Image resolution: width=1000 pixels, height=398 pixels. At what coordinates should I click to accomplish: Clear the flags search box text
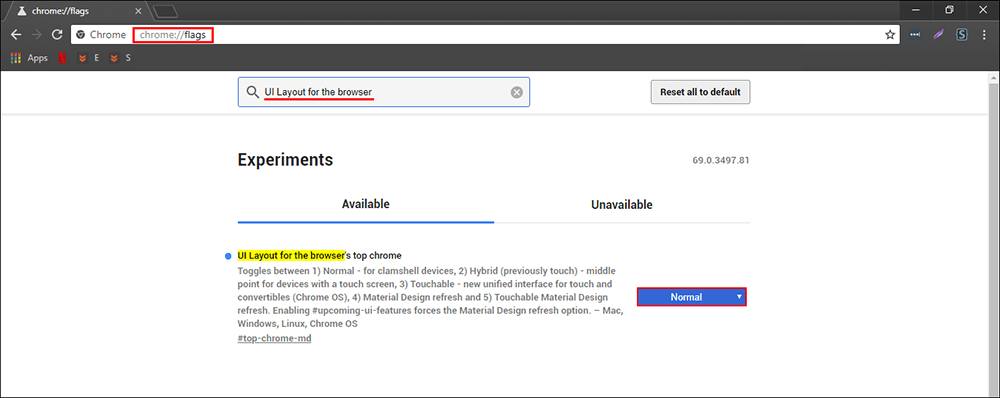coord(517,92)
